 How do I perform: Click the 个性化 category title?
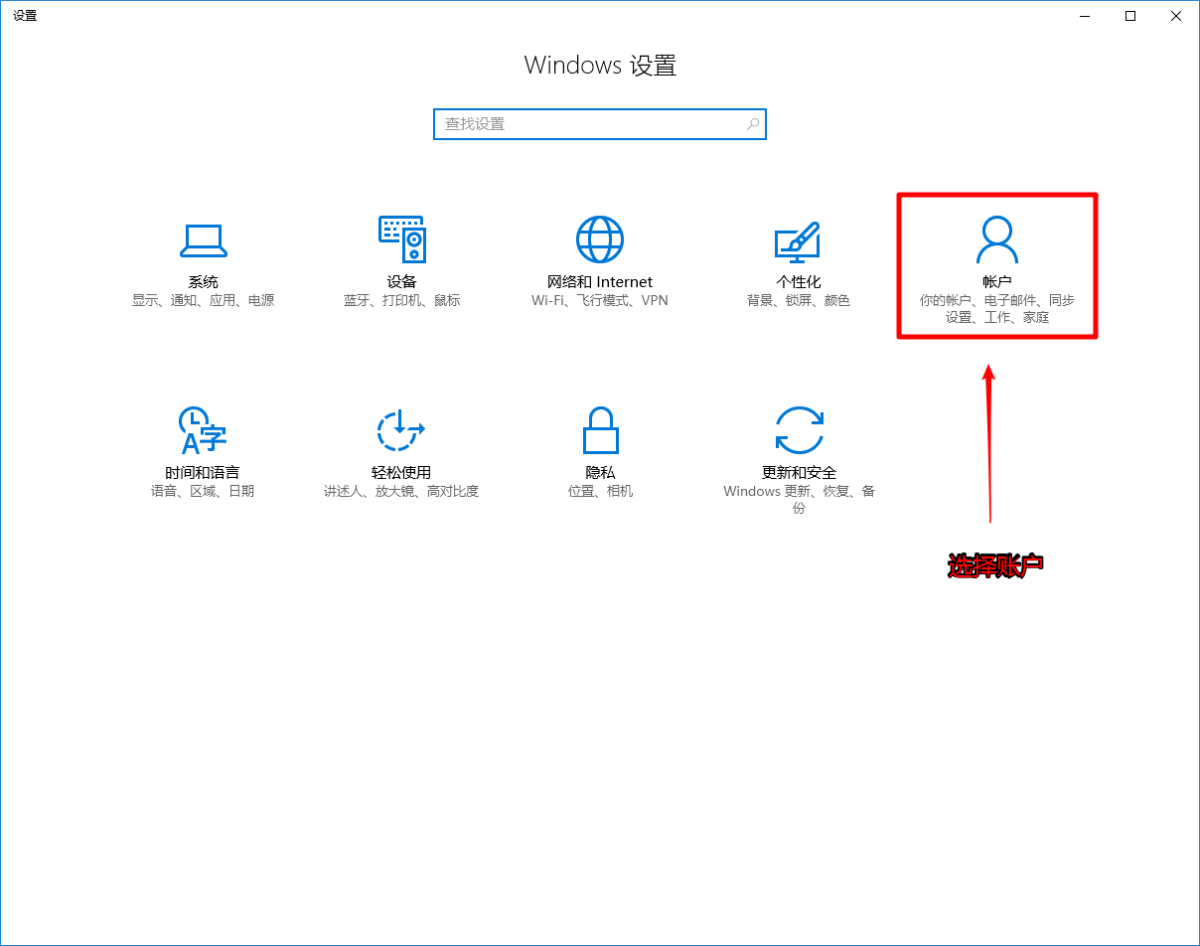[x=798, y=282]
